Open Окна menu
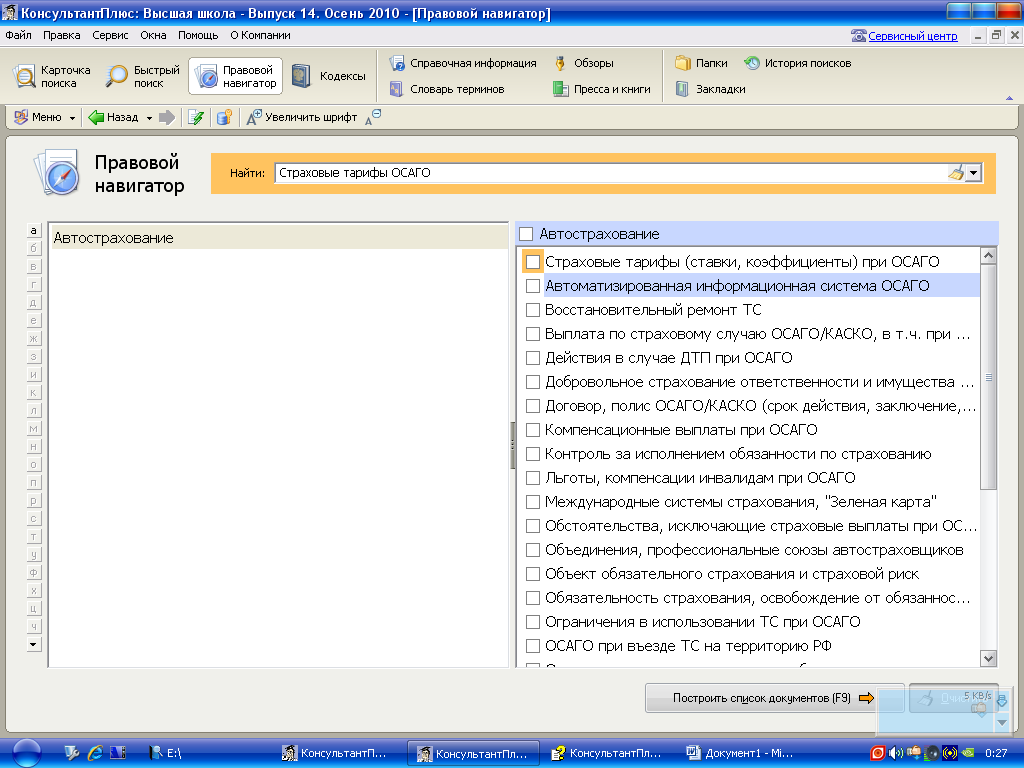 coord(153,35)
